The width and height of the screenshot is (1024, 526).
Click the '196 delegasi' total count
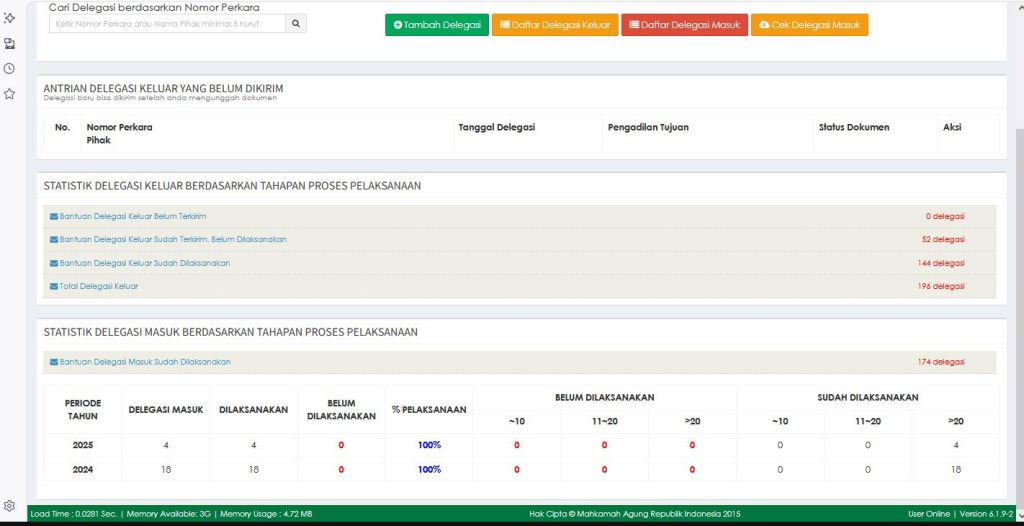(941, 286)
